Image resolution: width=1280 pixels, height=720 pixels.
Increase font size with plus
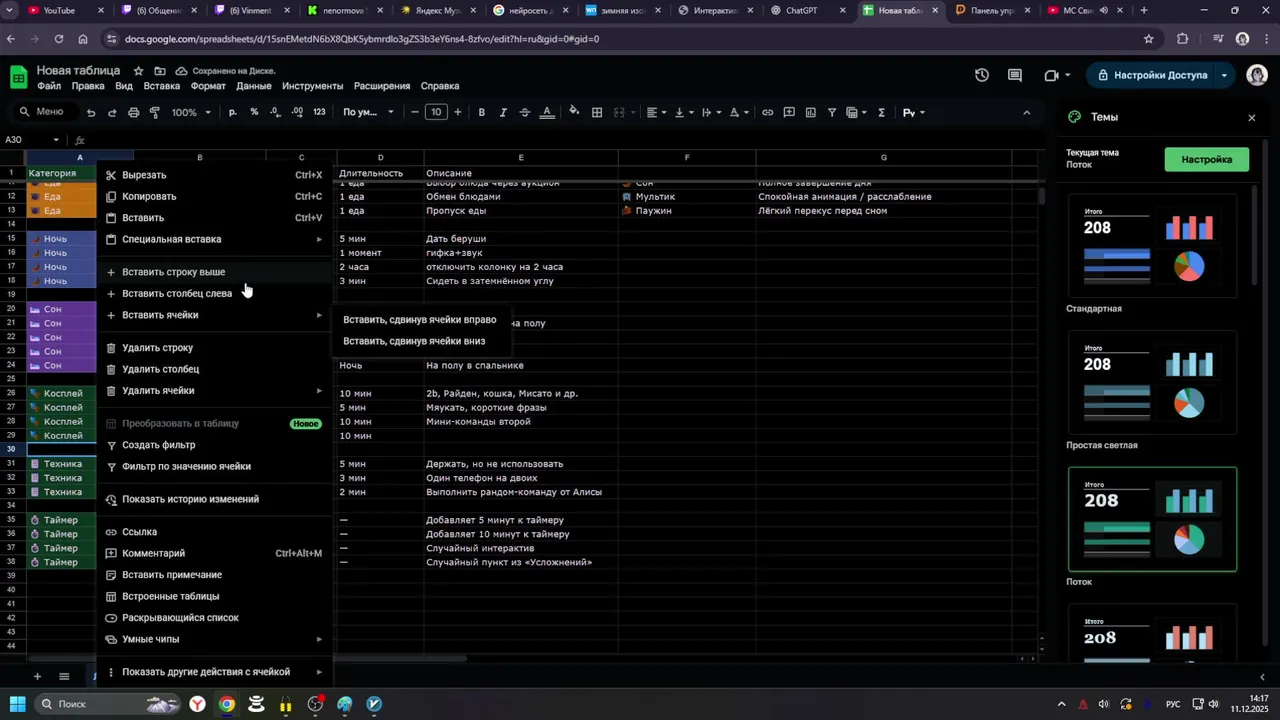458,112
